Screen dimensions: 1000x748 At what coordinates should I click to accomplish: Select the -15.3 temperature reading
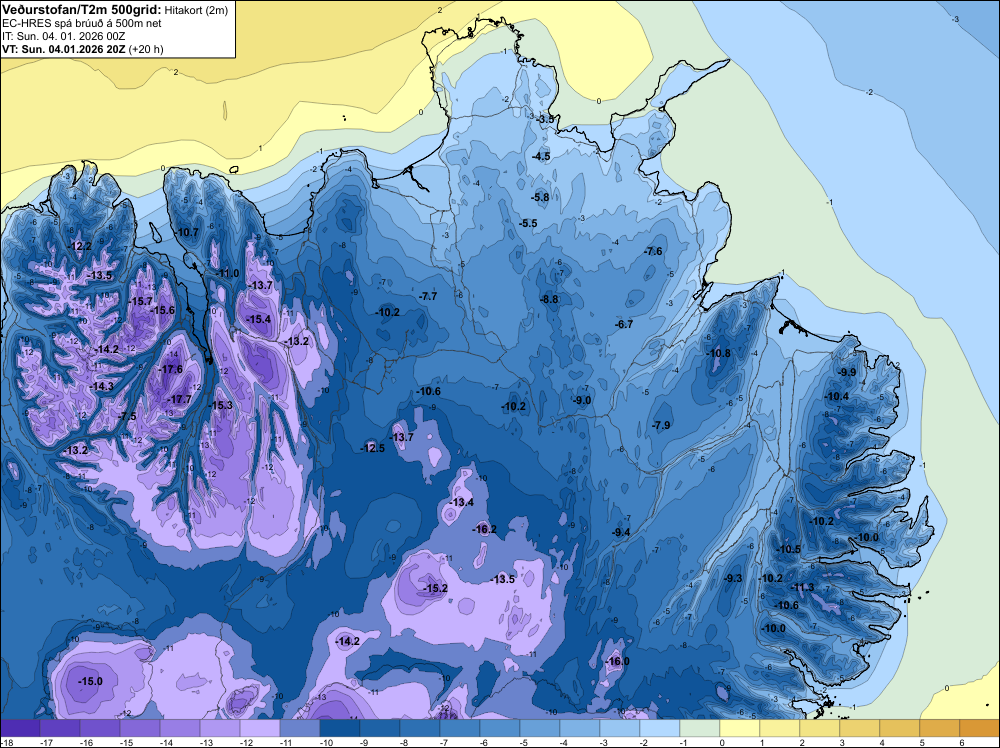221,405
